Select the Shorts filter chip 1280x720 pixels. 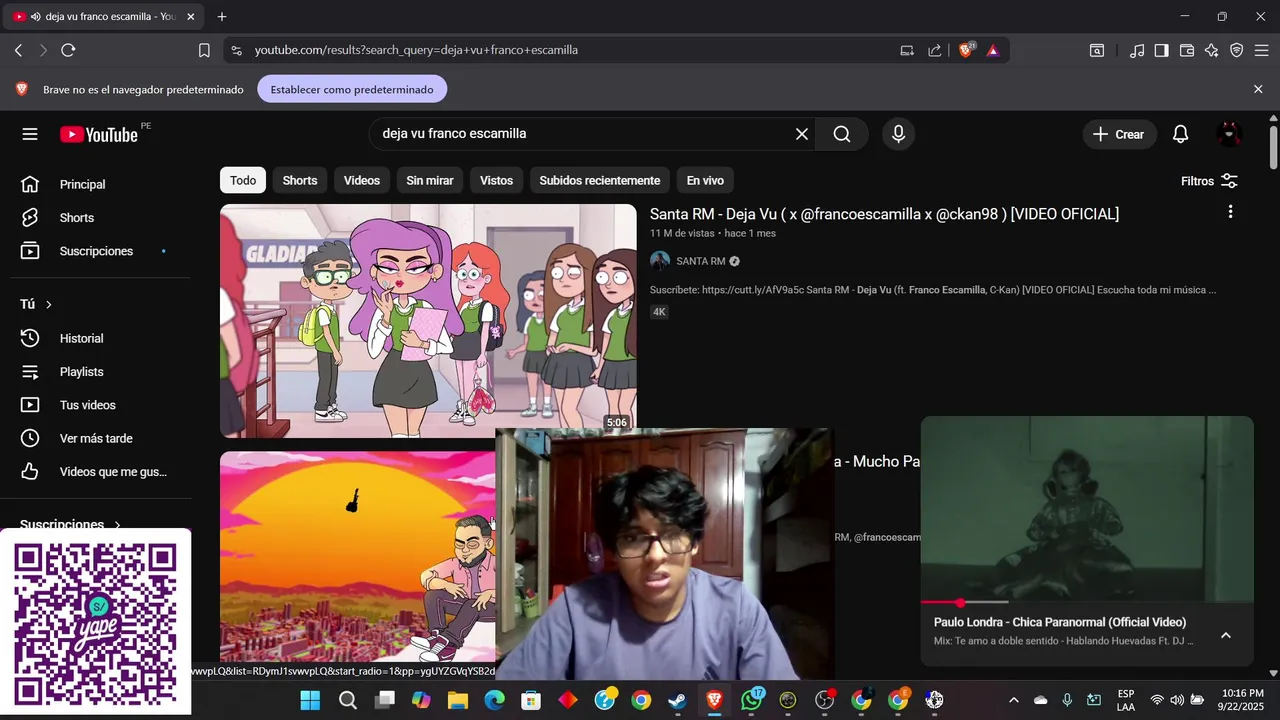point(300,181)
